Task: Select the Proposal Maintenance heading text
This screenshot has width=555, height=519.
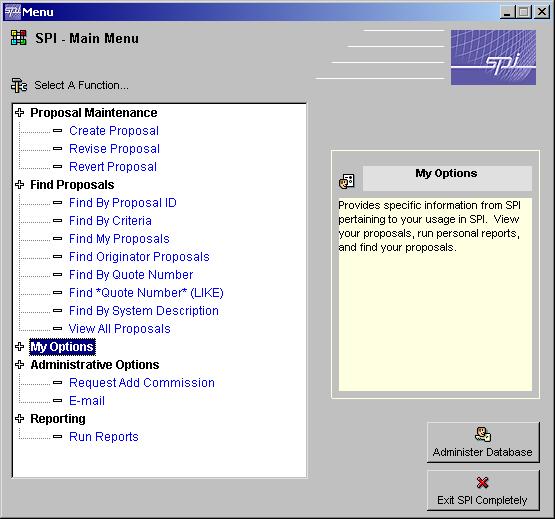Action: (x=94, y=113)
